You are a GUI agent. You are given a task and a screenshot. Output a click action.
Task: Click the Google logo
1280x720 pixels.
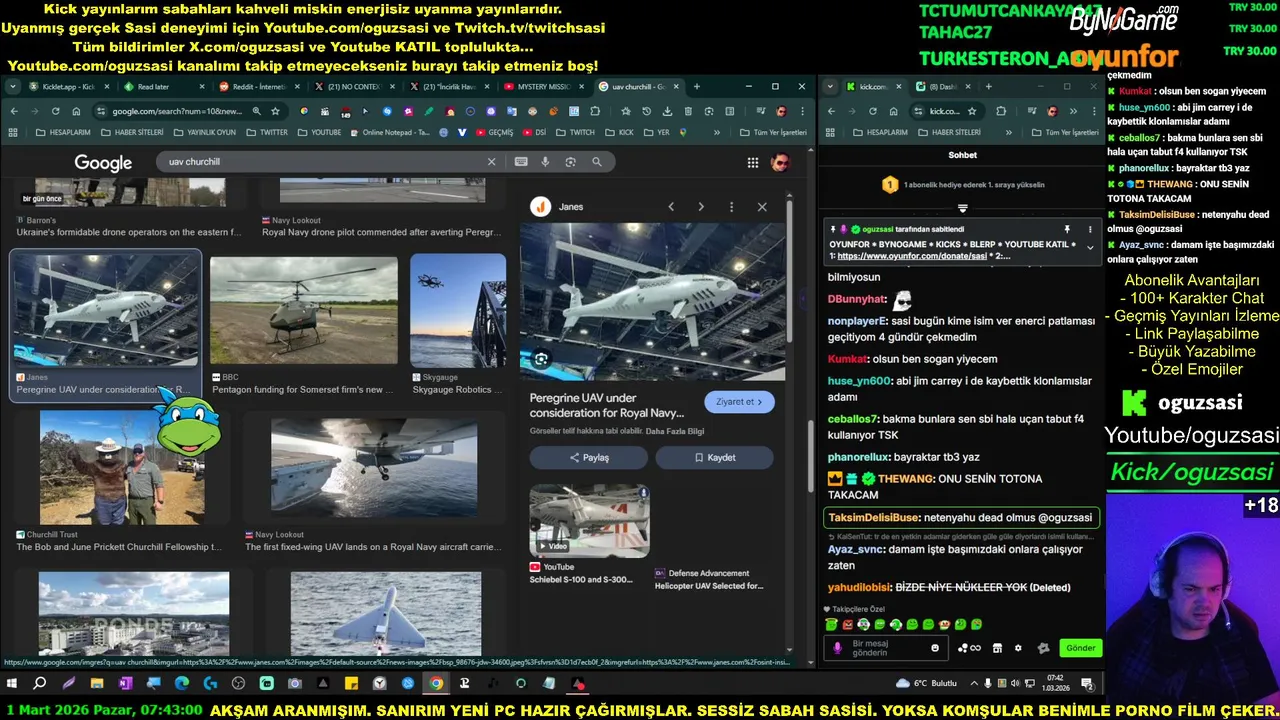(x=103, y=163)
